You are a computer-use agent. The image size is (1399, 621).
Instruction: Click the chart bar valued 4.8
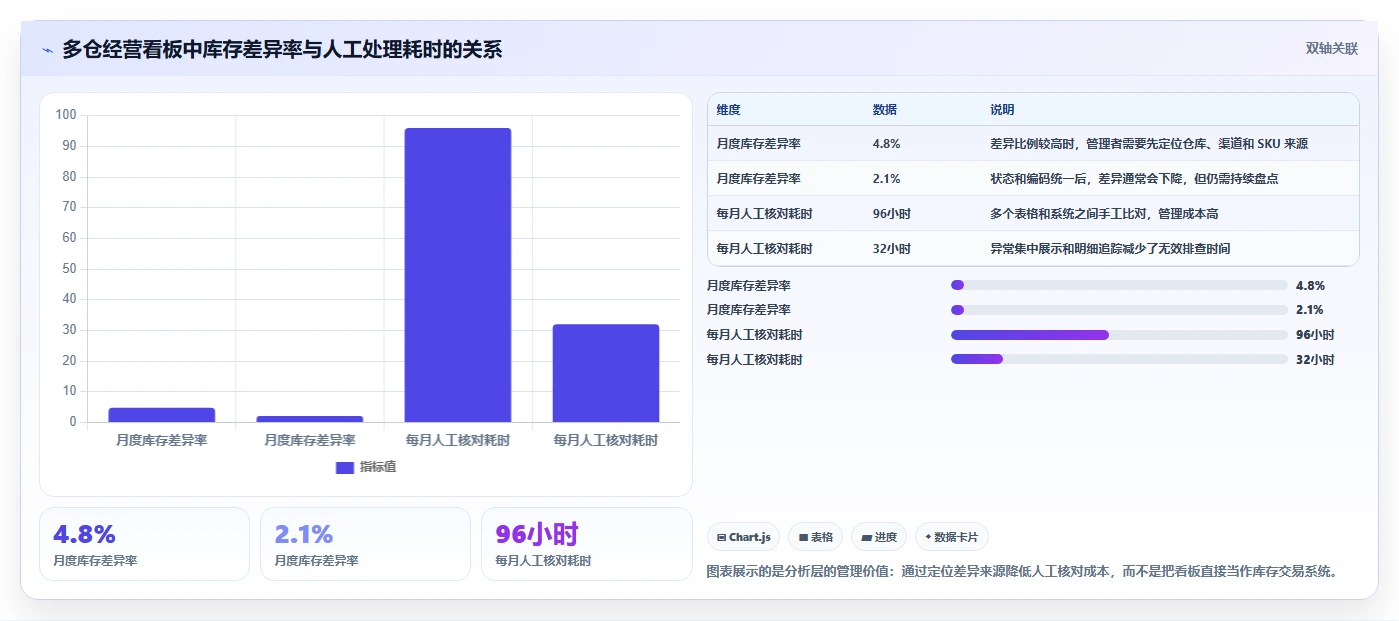tap(162, 415)
